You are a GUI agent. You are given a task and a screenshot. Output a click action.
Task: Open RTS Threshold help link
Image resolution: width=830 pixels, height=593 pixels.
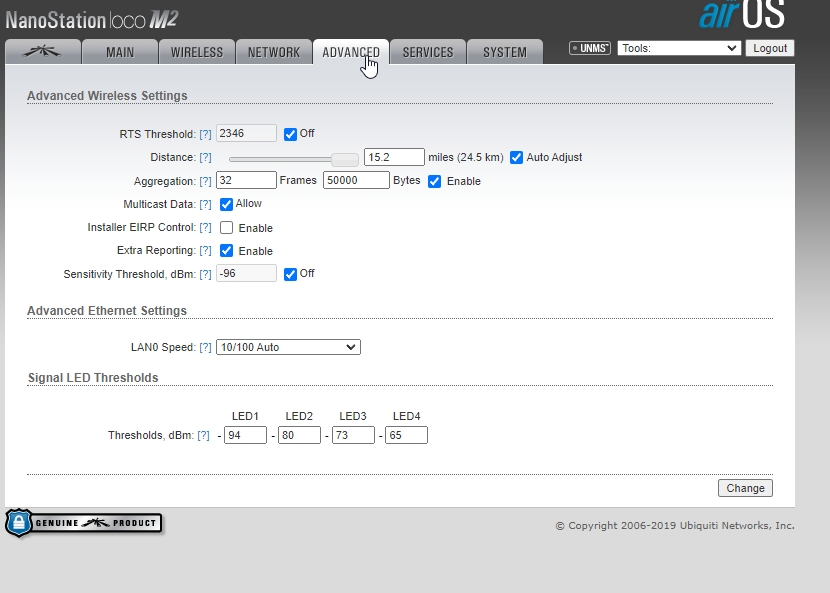tap(205, 134)
